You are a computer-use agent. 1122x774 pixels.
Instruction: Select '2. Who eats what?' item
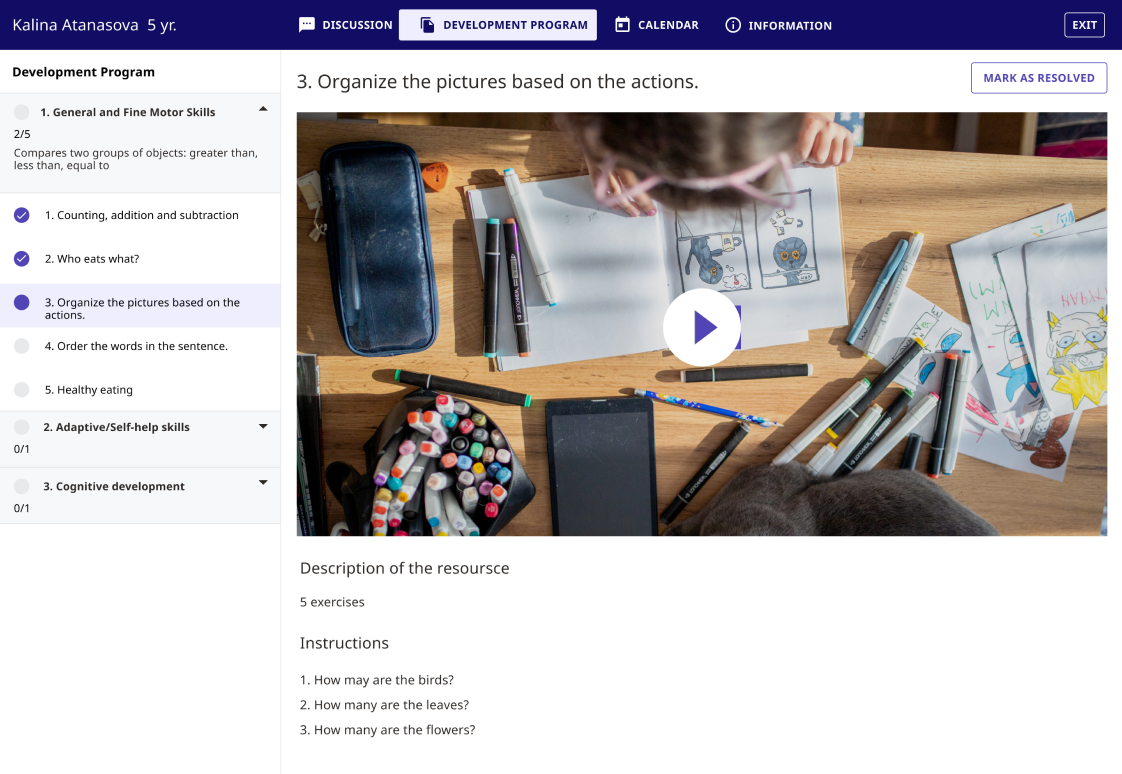click(140, 259)
